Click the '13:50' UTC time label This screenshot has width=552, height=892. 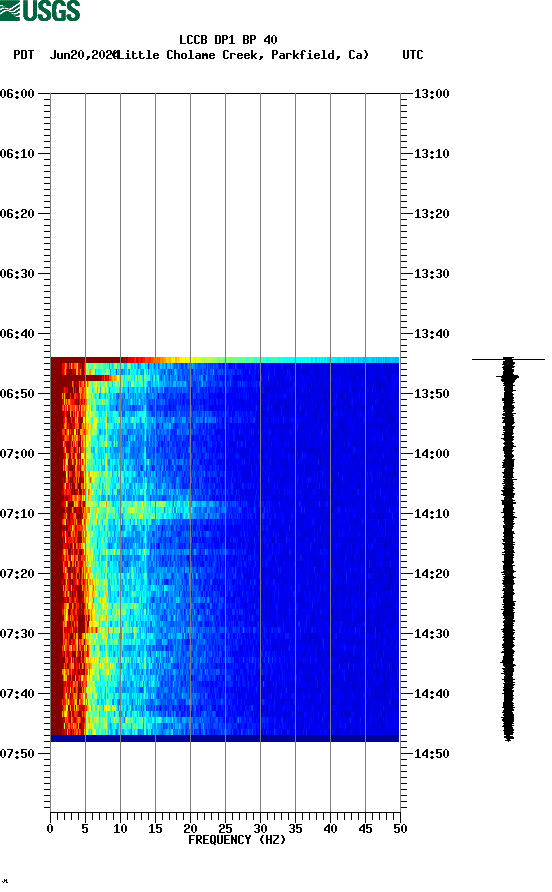[x=431, y=394]
